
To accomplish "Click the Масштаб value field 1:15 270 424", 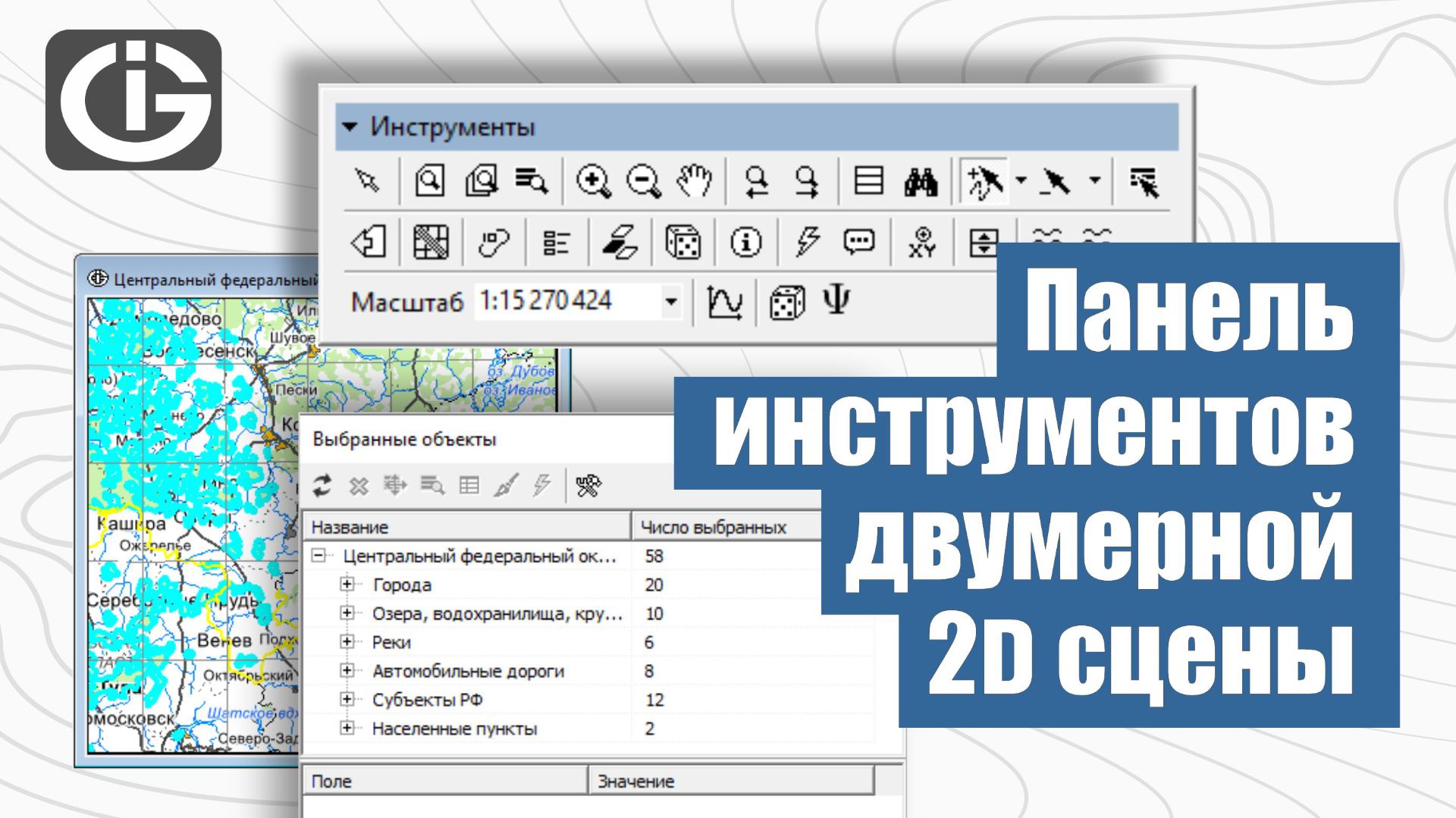I will (x=568, y=302).
